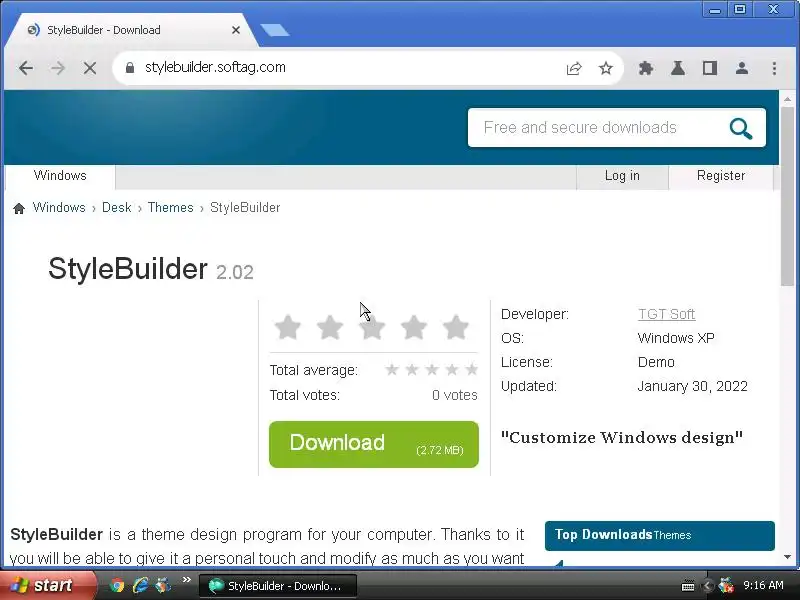The height and width of the screenshot is (600, 800).
Task: Select the StyleBuilder - Download browser tab
Action: point(131,30)
